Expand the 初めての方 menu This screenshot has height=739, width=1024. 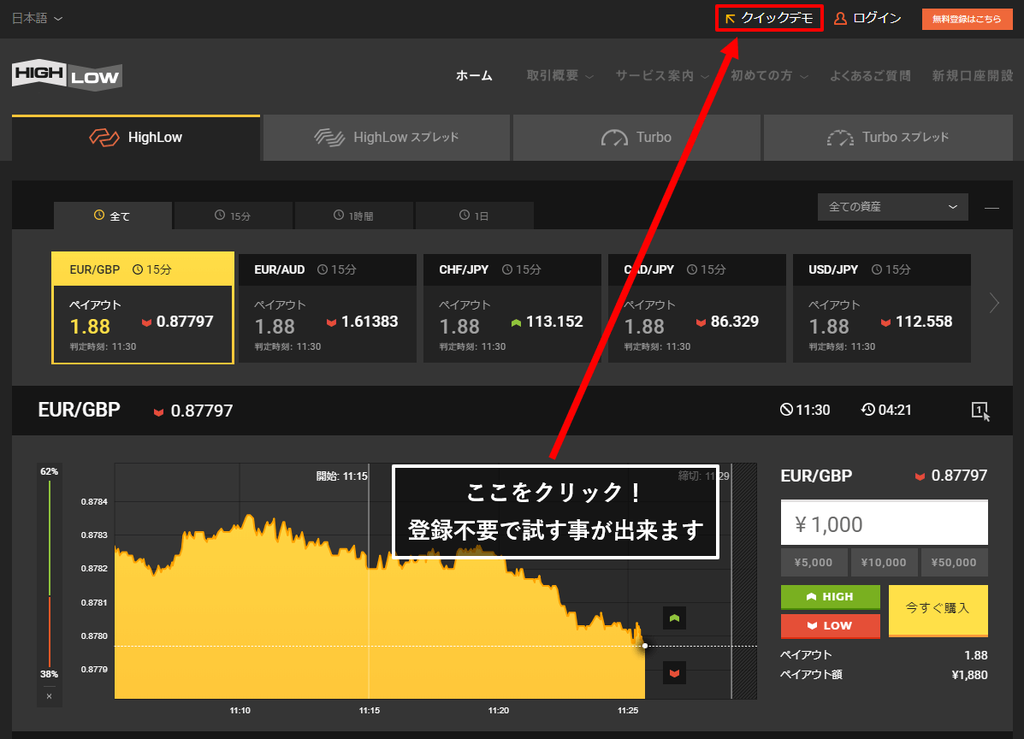tap(769, 76)
